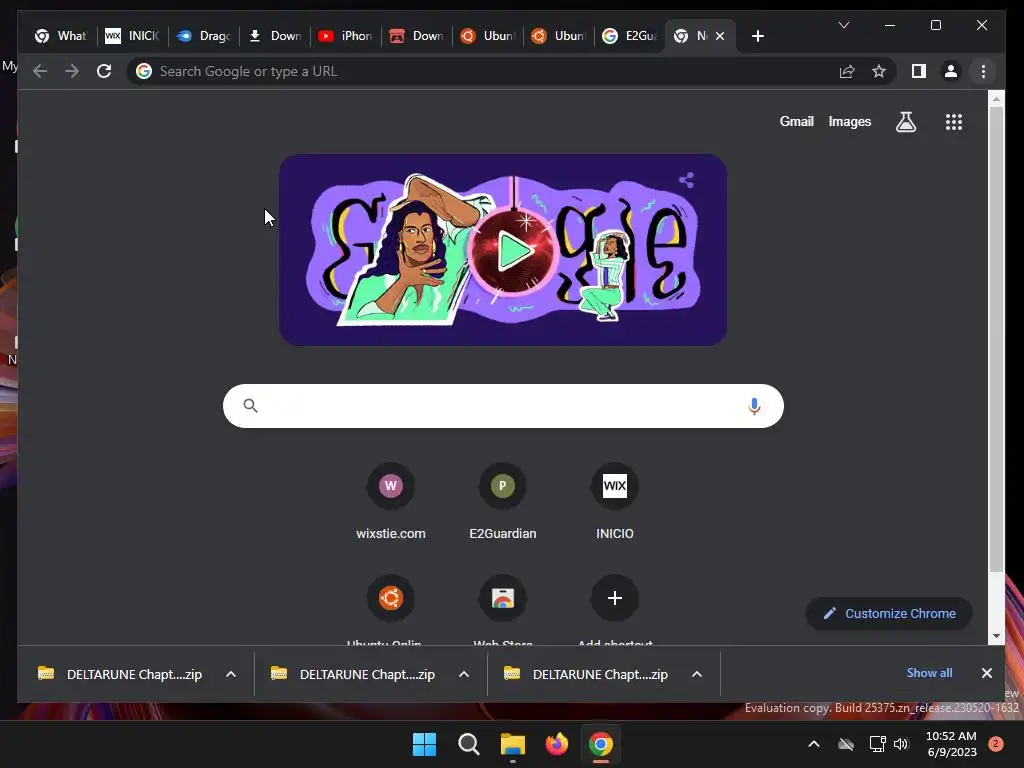Viewport: 1024px width, 768px height.
Task: Open the Chrome side panel
Action: tap(919, 71)
